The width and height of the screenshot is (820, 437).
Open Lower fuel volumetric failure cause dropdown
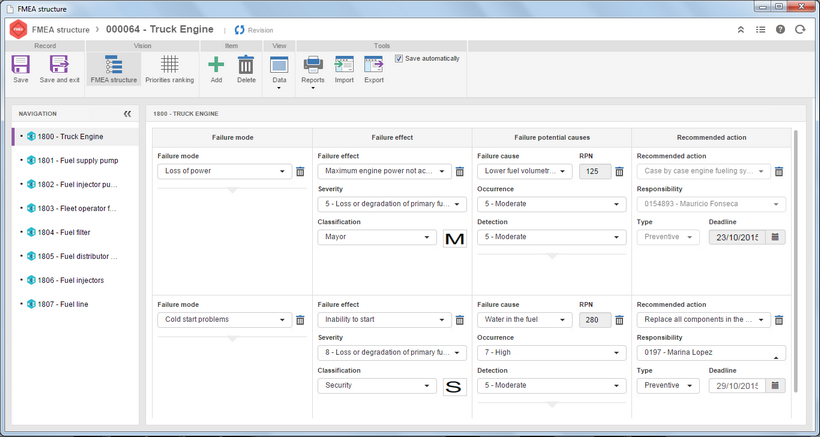(x=525, y=171)
